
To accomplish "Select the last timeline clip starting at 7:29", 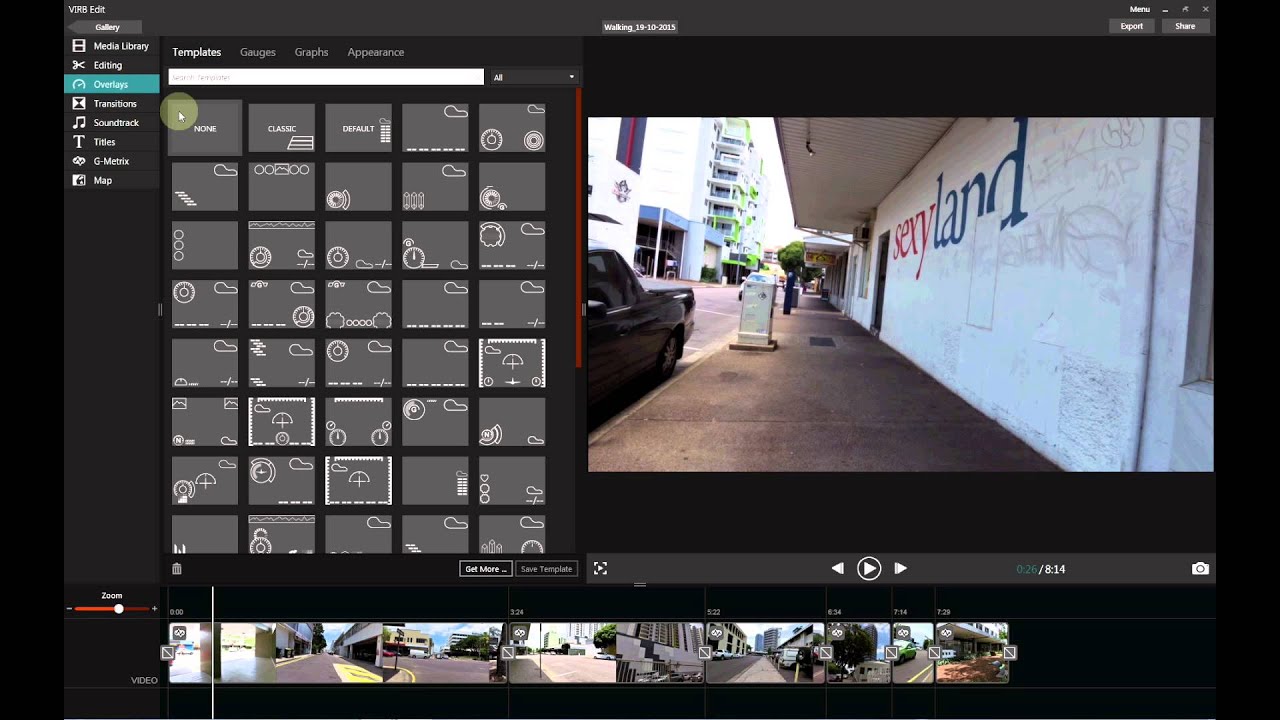I will pos(972,653).
